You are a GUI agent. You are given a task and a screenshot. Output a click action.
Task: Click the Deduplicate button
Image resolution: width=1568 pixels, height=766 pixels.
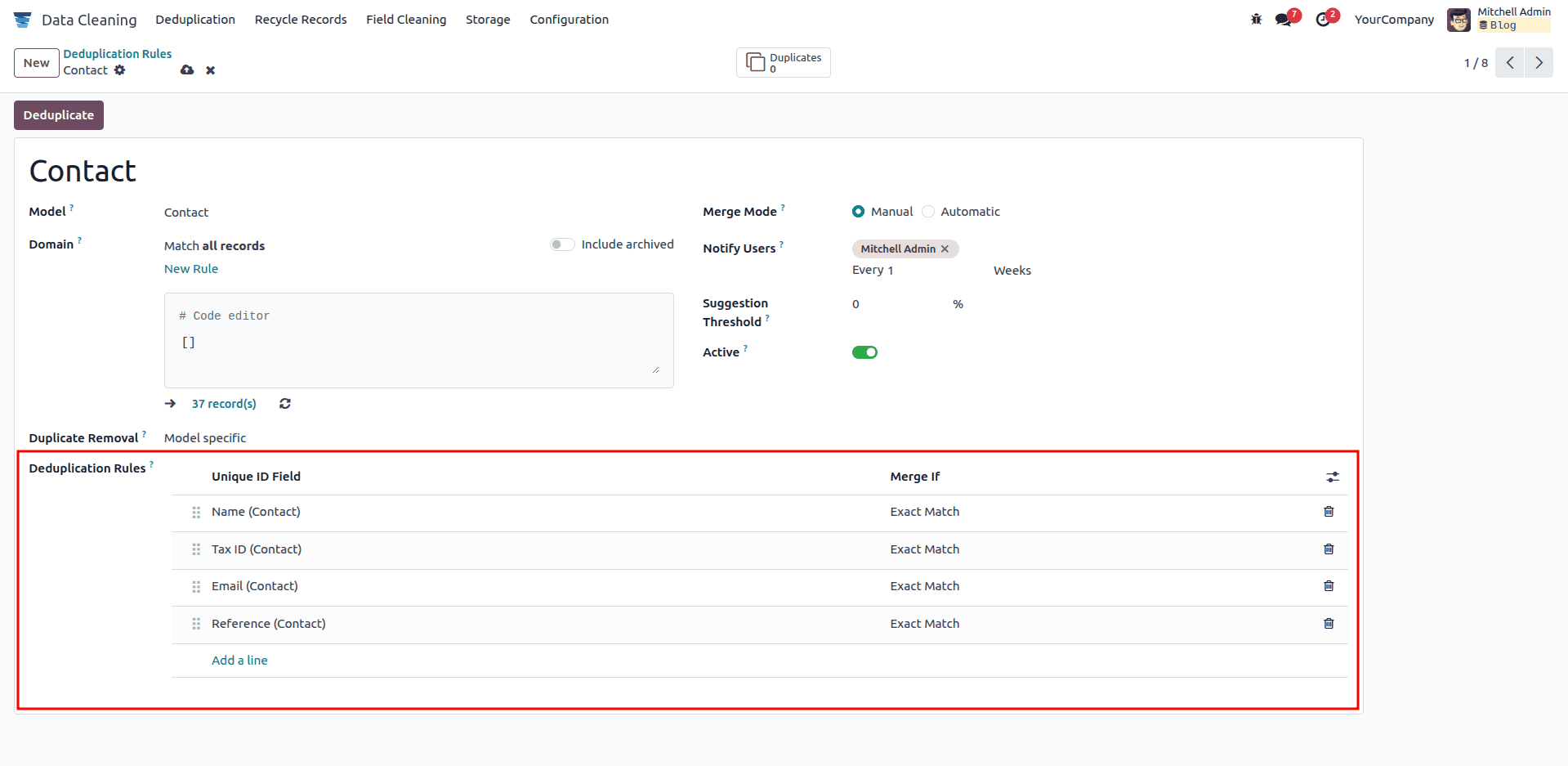[x=58, y=114]
